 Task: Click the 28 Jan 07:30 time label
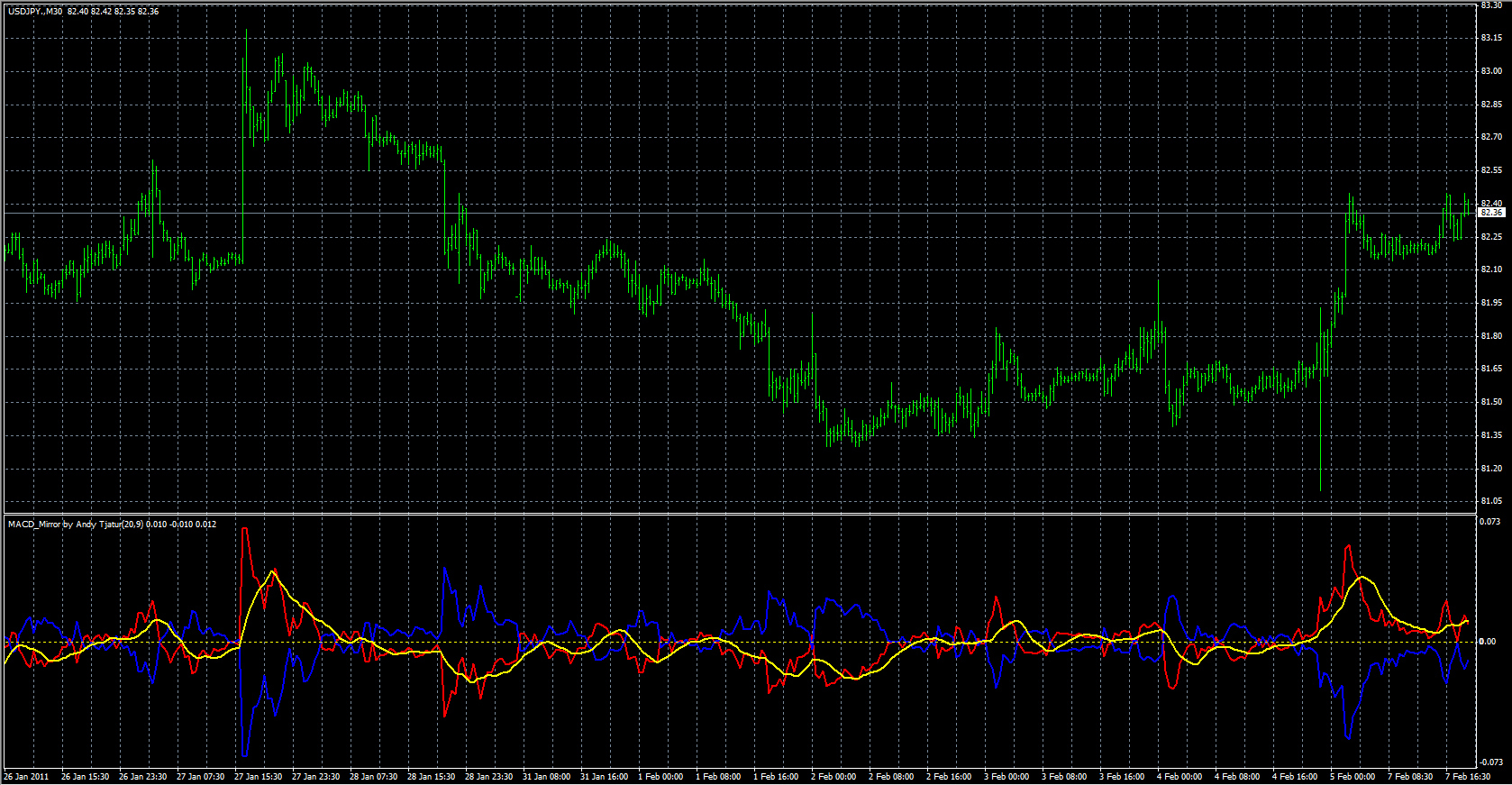pos(373,777)
